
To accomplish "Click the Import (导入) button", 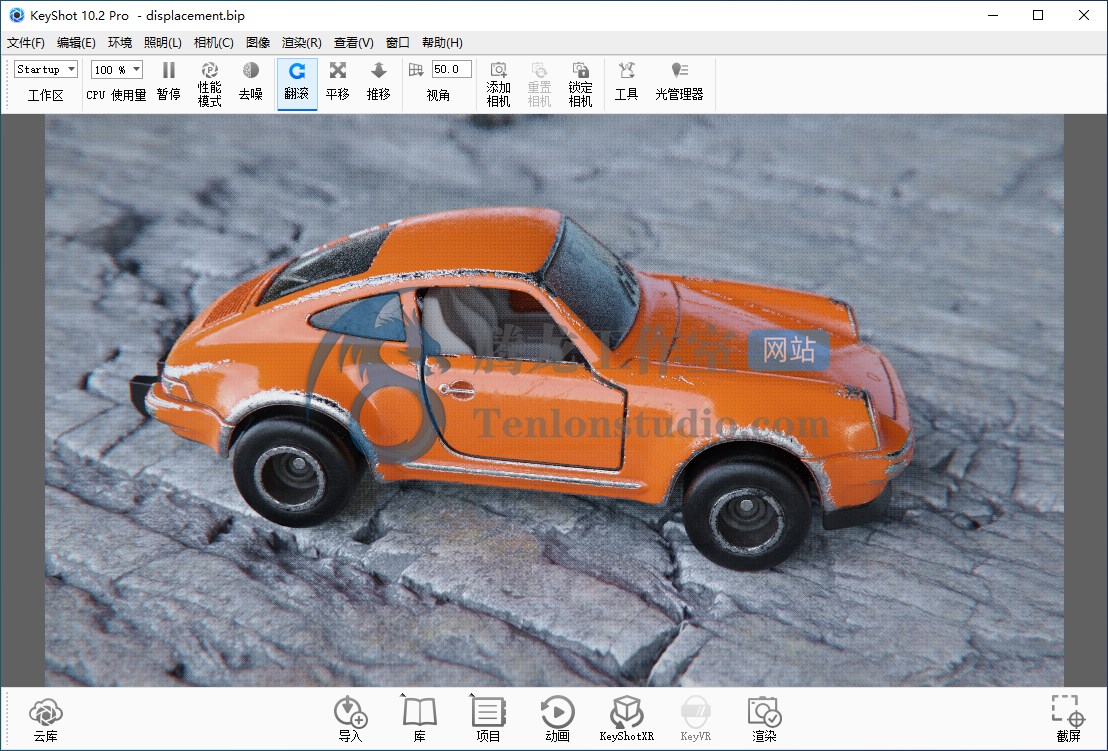I will [350, 719].
